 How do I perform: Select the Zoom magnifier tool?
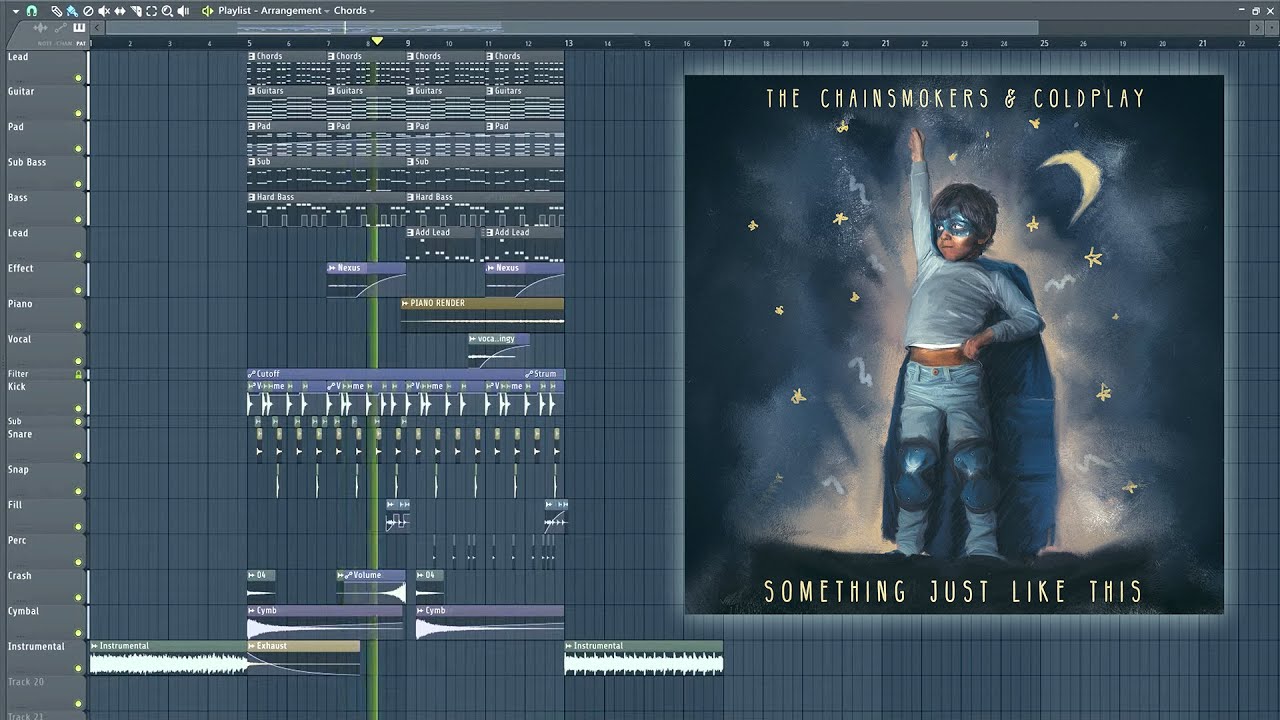coord(167,11)
